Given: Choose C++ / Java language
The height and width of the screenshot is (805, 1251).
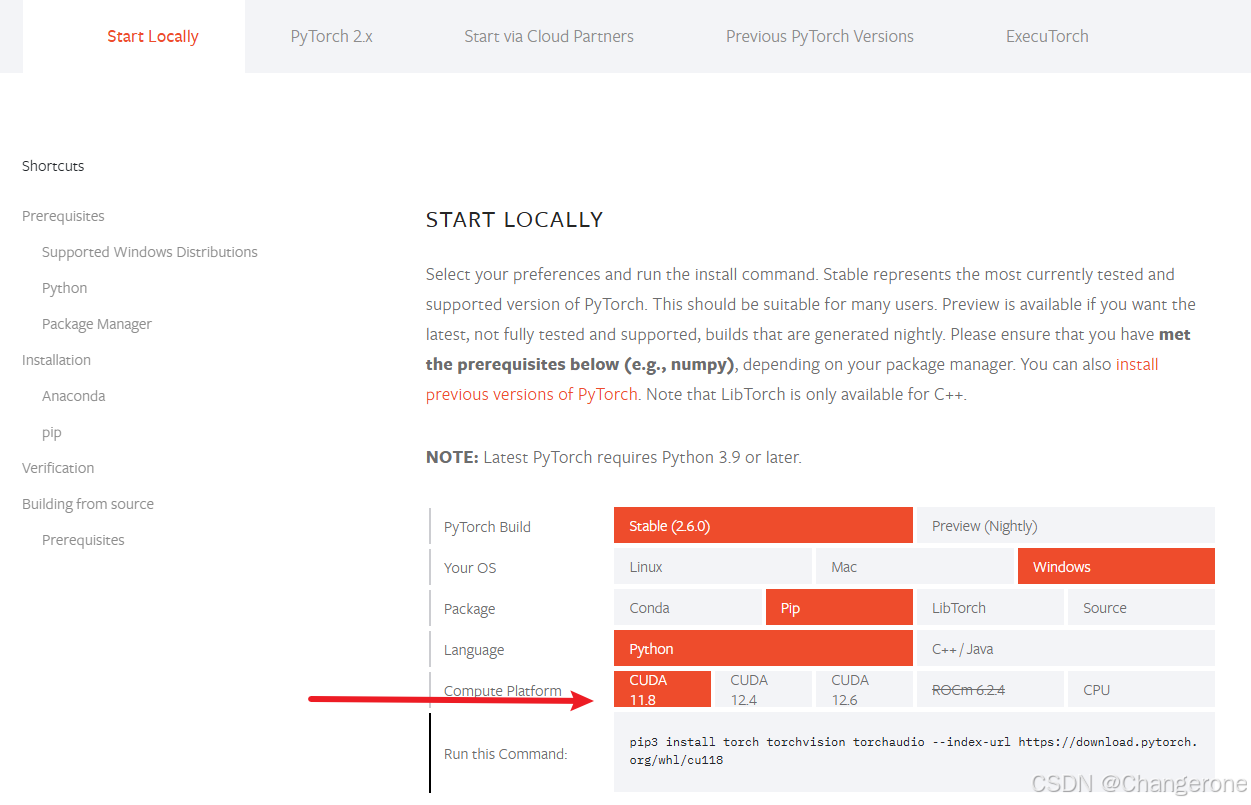Looking at the screenshot, I should (x=1065, y=648).
